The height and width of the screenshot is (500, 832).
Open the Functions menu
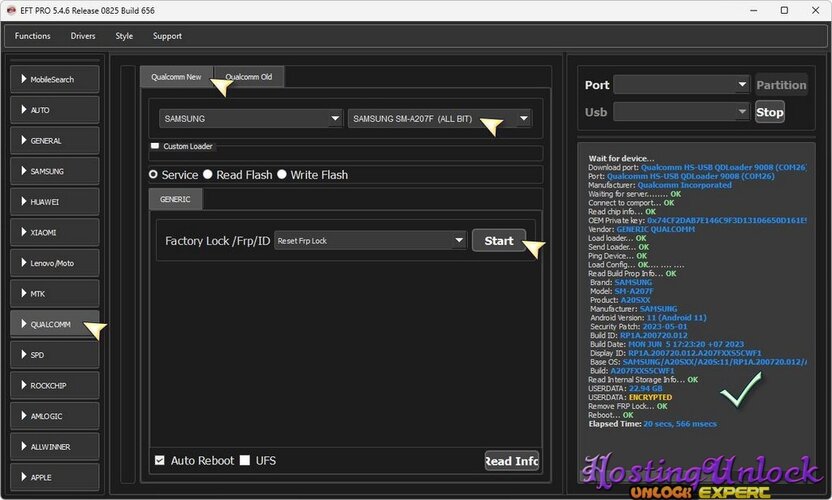[x=32, y=36]
